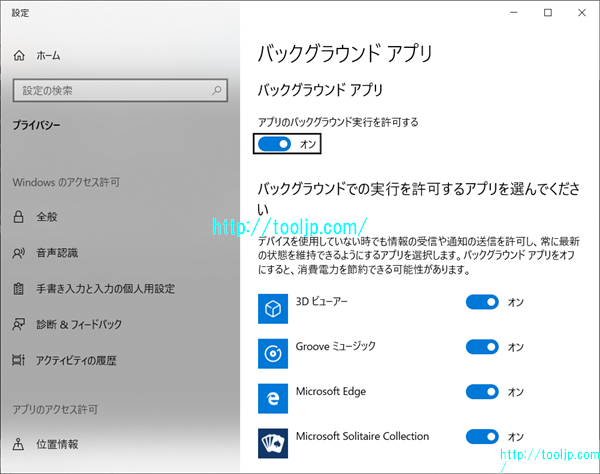Click the search magnifier icon
The width and height of the screenshot is (600, 474).
217,90
